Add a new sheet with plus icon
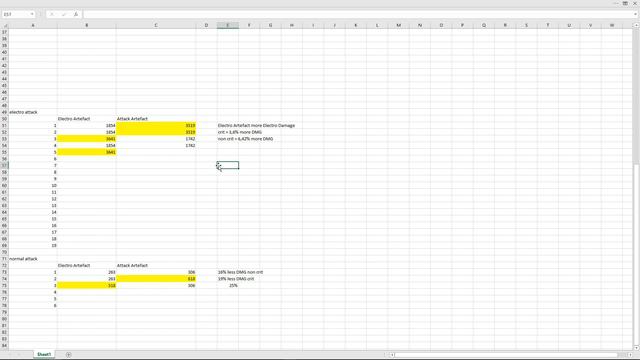The image size is (640, 360). pyautogui.click(x=69, y=354)
